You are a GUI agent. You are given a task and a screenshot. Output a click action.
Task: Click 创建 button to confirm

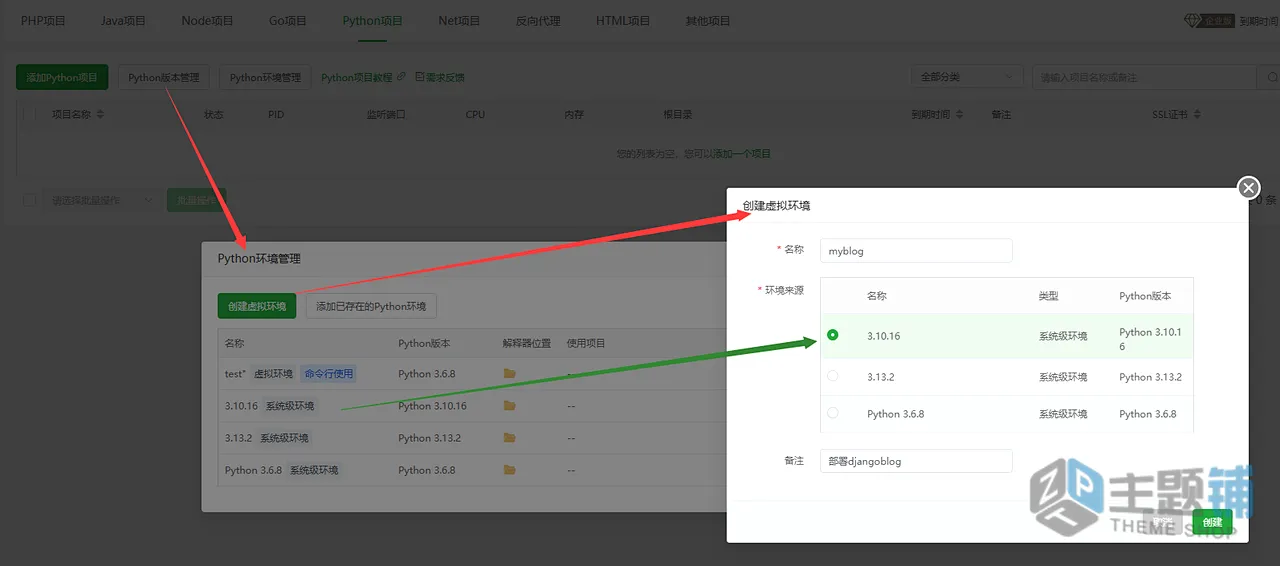[1212, 522]
